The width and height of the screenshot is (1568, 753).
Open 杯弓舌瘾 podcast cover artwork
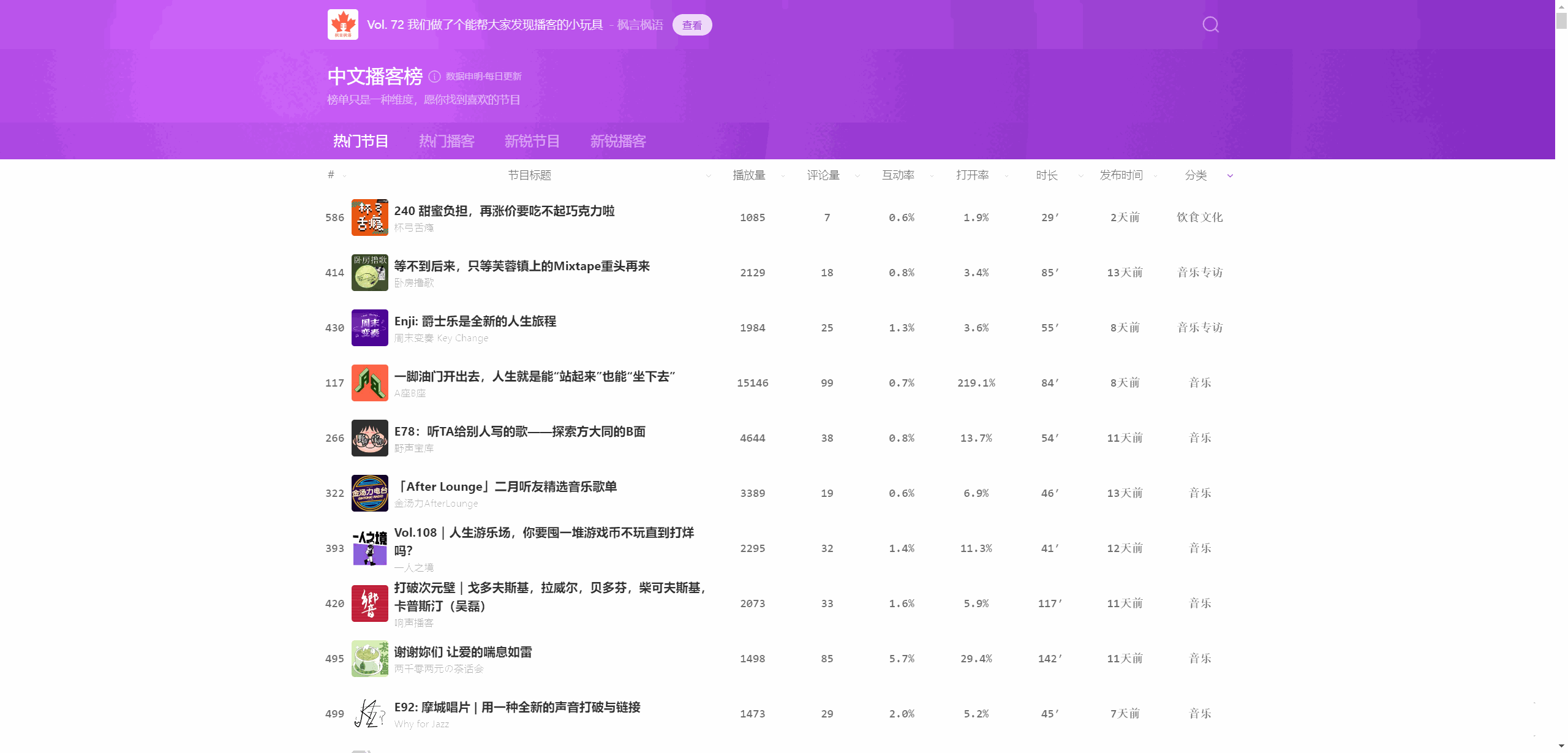pos(369,218)
